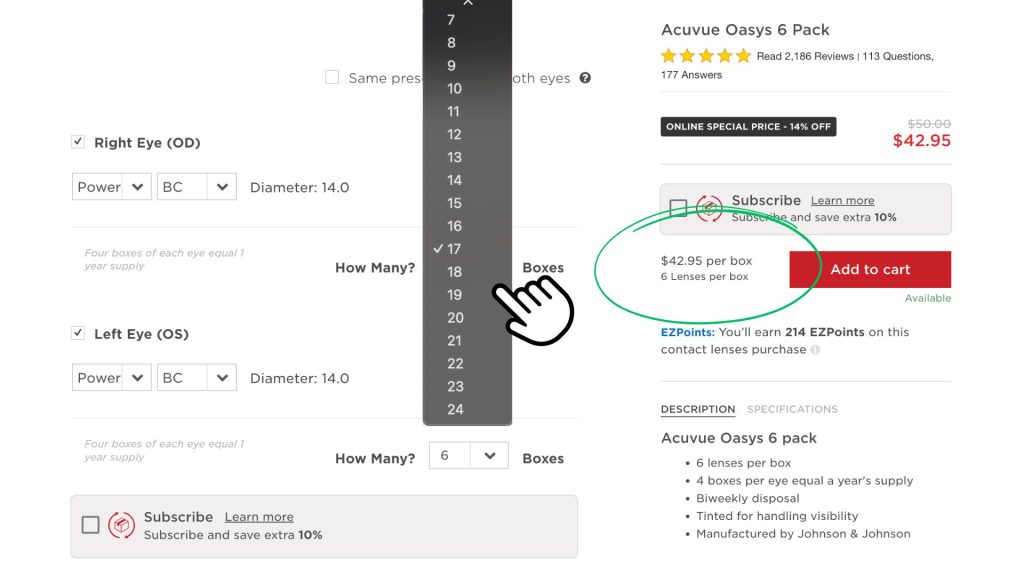Image resolution: width=1024 pixels, height=576 pixels.
Task: Choose 24 from the quantity list
Action: coord(455,409)
